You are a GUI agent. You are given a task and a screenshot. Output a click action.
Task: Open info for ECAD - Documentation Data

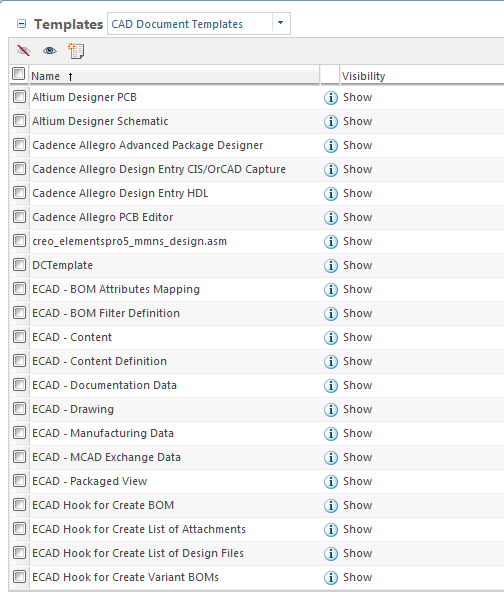click(331, 385)
